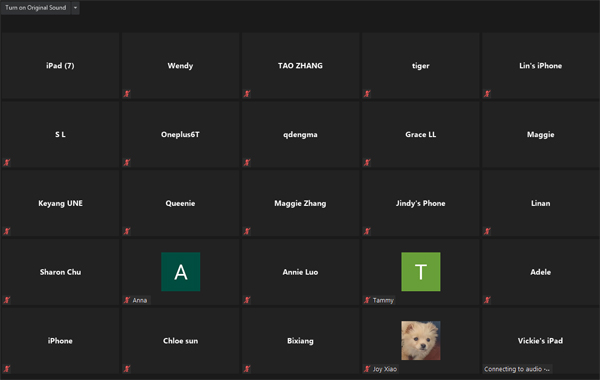This screenshot has height=380, width=600.
Task: Click muted mic icon beside Tammy label
Action: [367, 300]
